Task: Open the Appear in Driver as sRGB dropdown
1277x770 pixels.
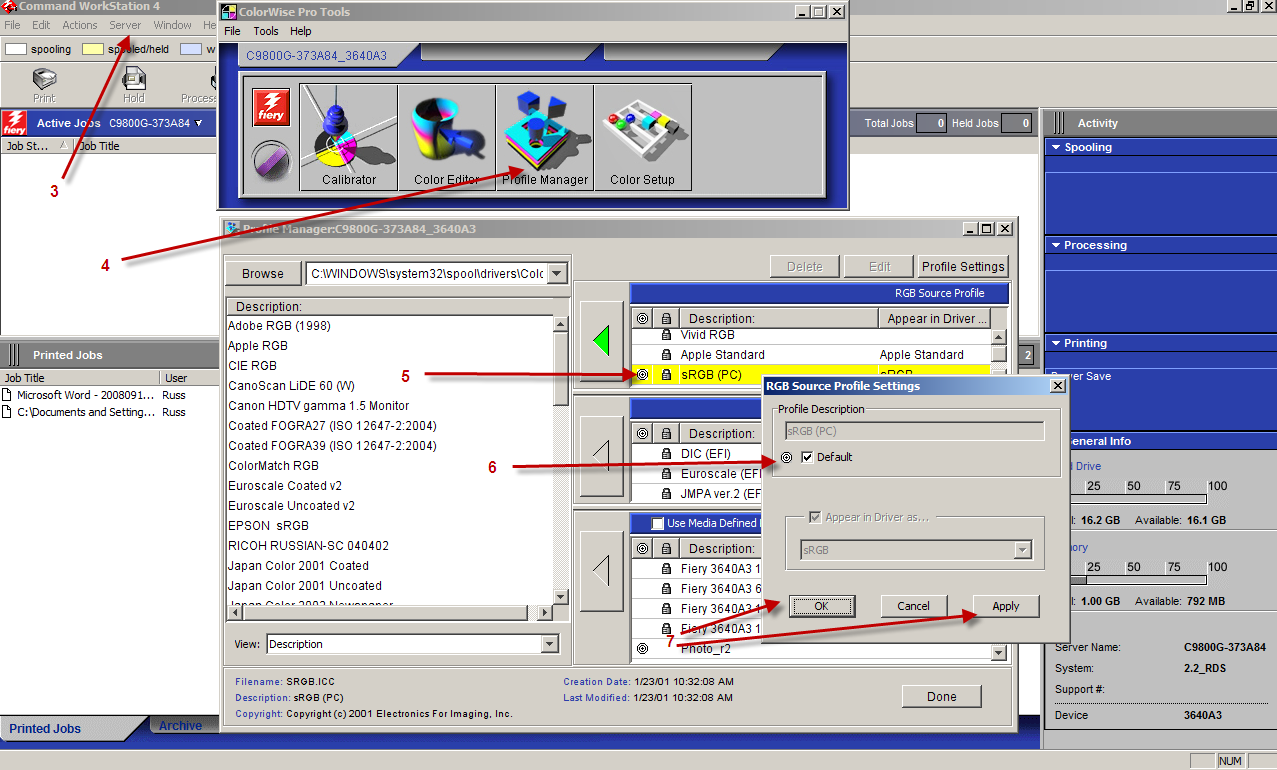Action: [x=1022, y=550]
